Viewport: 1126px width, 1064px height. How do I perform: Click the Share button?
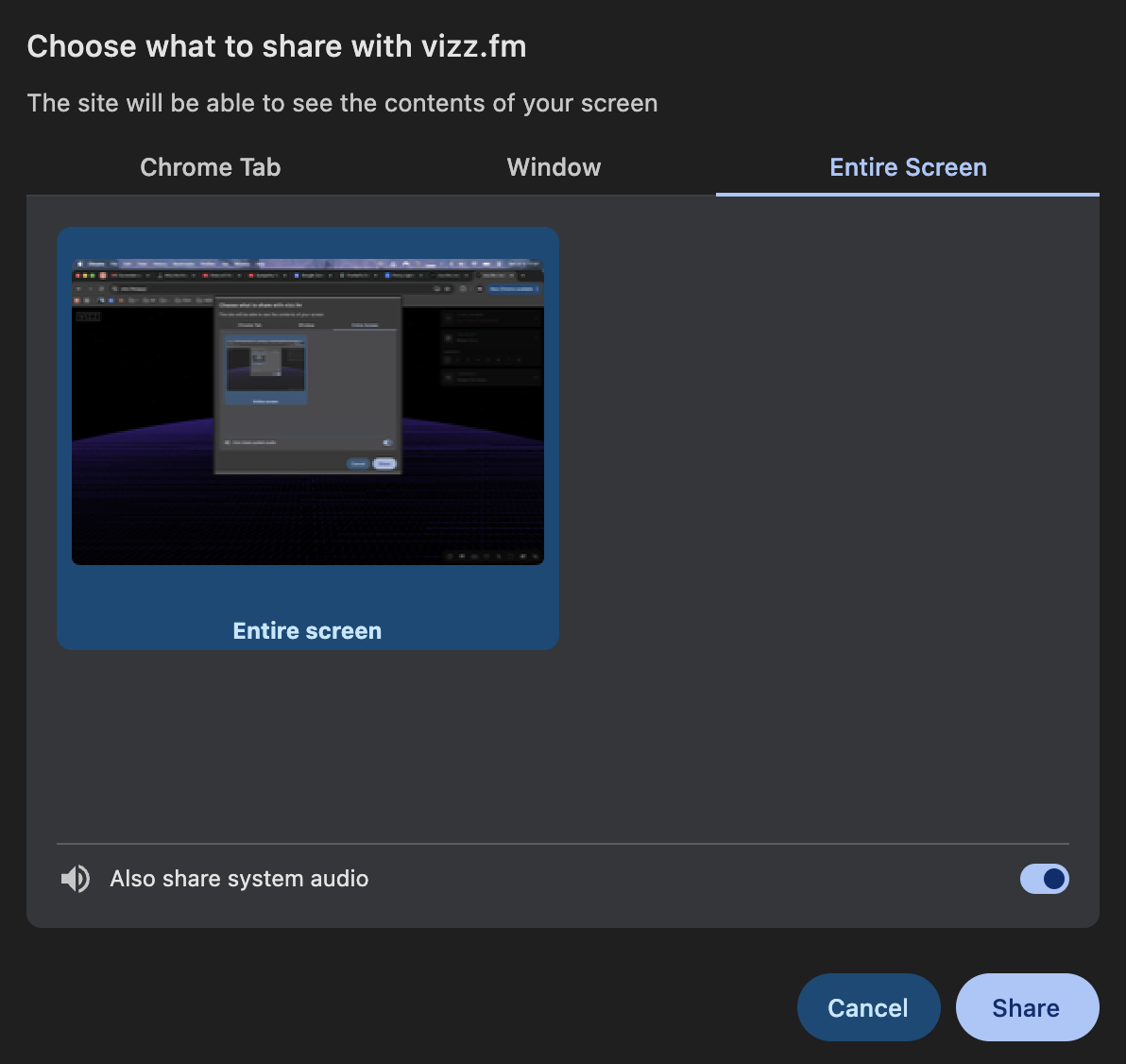(1027, 1007)
